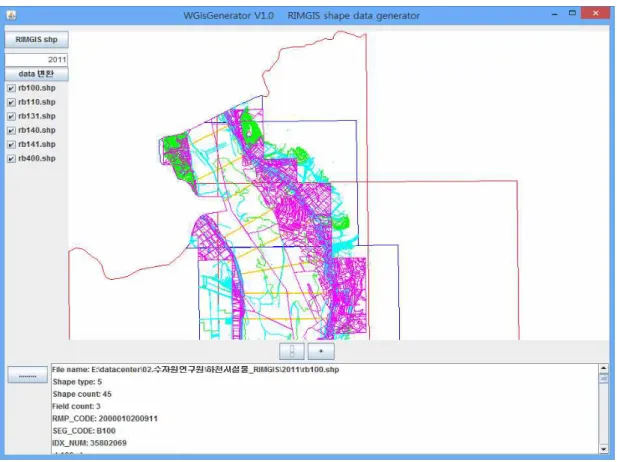The image size is (617, 462).
Task: Uncheck the rb400.shp checkbox
Action: (11, 159)
